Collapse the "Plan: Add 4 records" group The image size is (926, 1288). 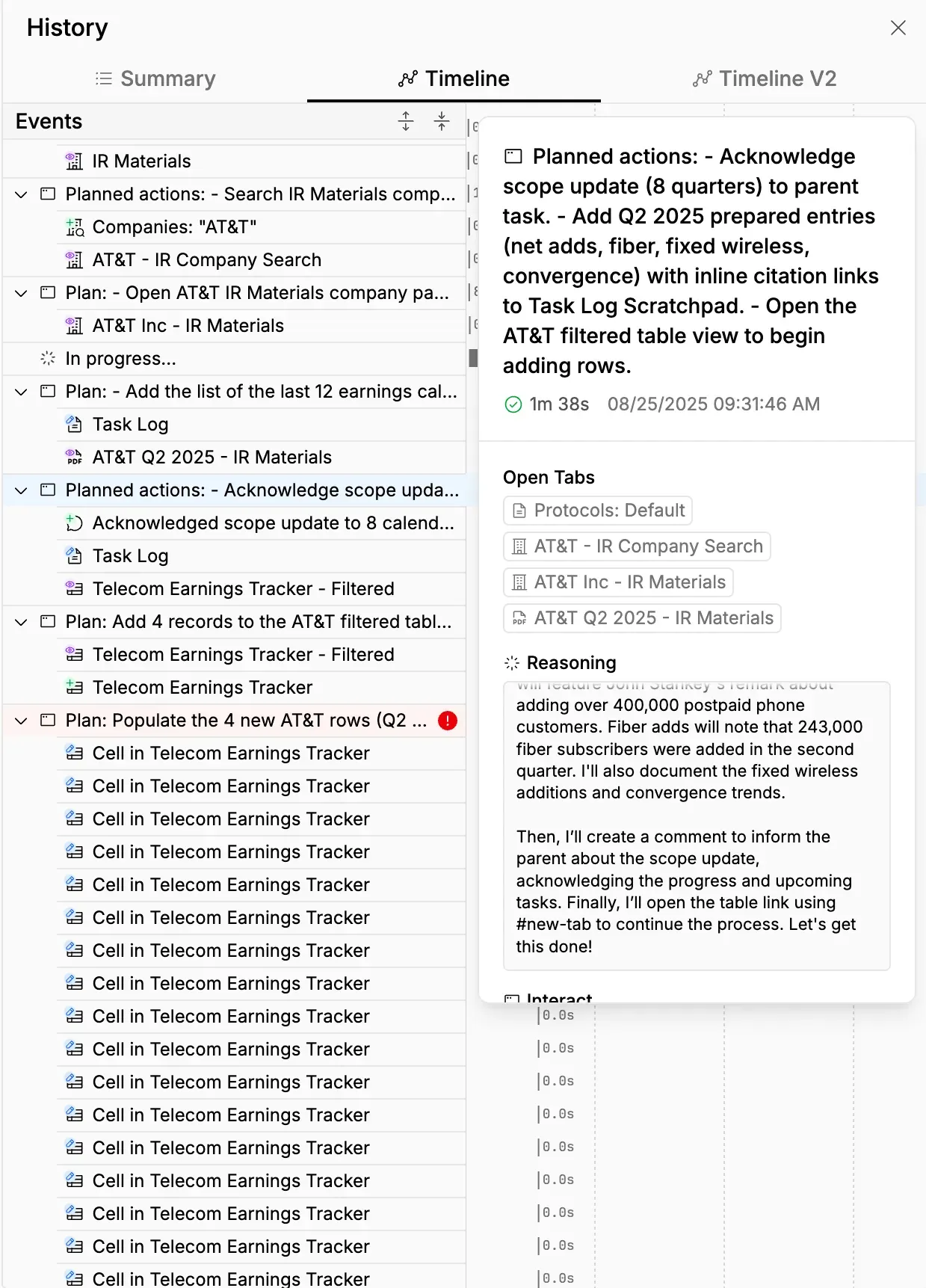pos(22,622)
